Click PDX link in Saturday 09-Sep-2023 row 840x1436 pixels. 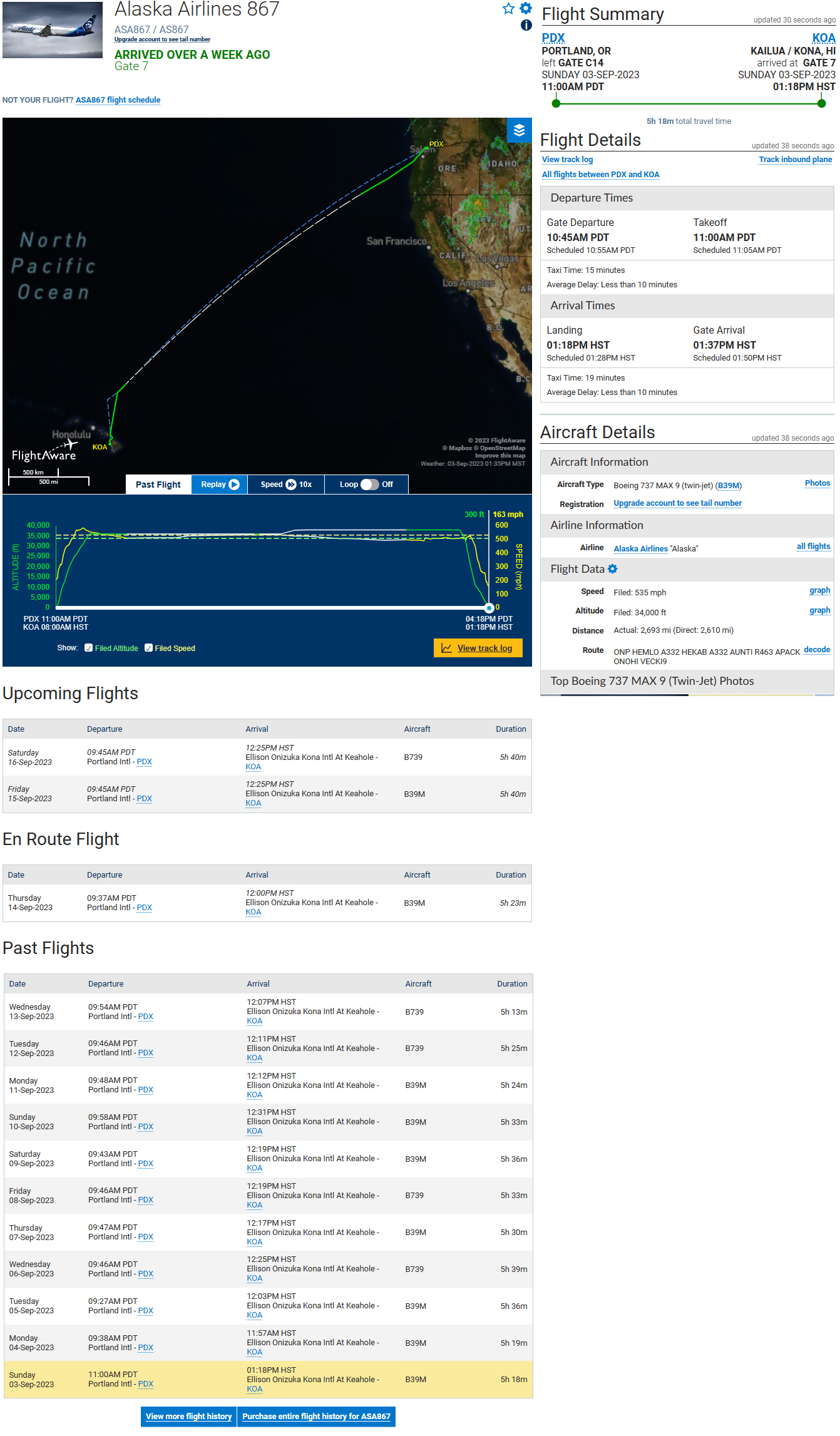[x=146, y=1164]
